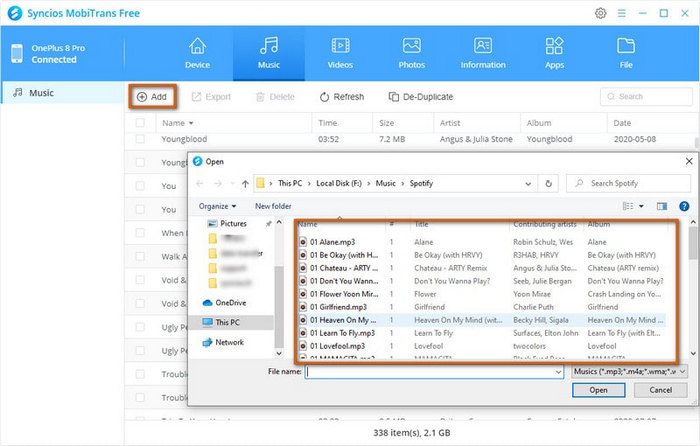The height and width of the screenshot is (446, 700).
Task: Toggle the preview pane icon
Action: pos(662,206)
